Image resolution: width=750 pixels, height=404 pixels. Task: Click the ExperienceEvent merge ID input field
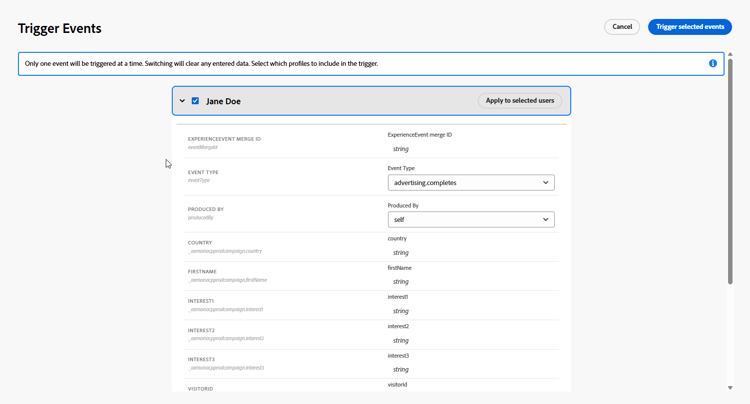coord(471,149)
